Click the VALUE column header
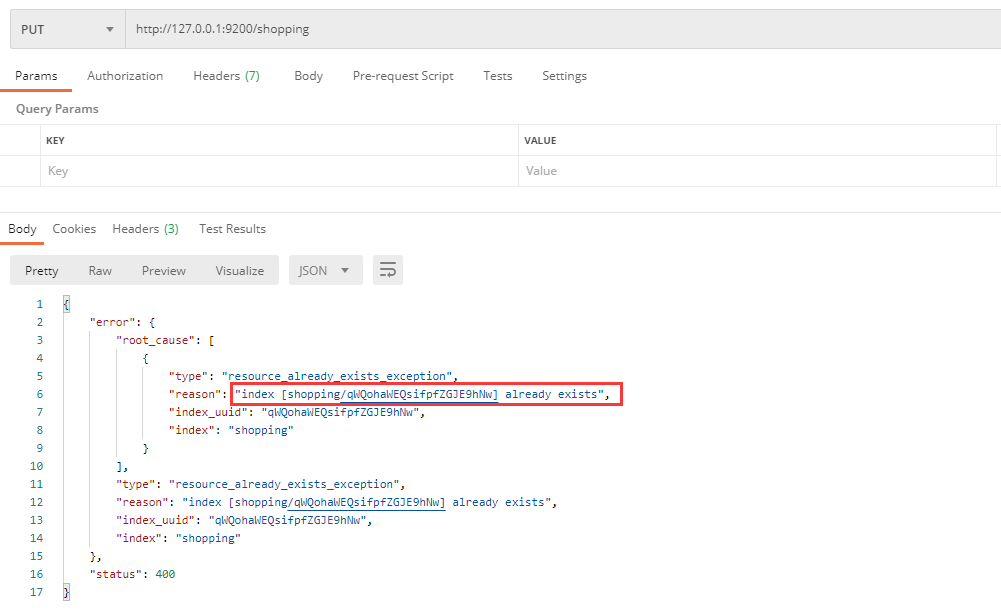 point(540,140)
